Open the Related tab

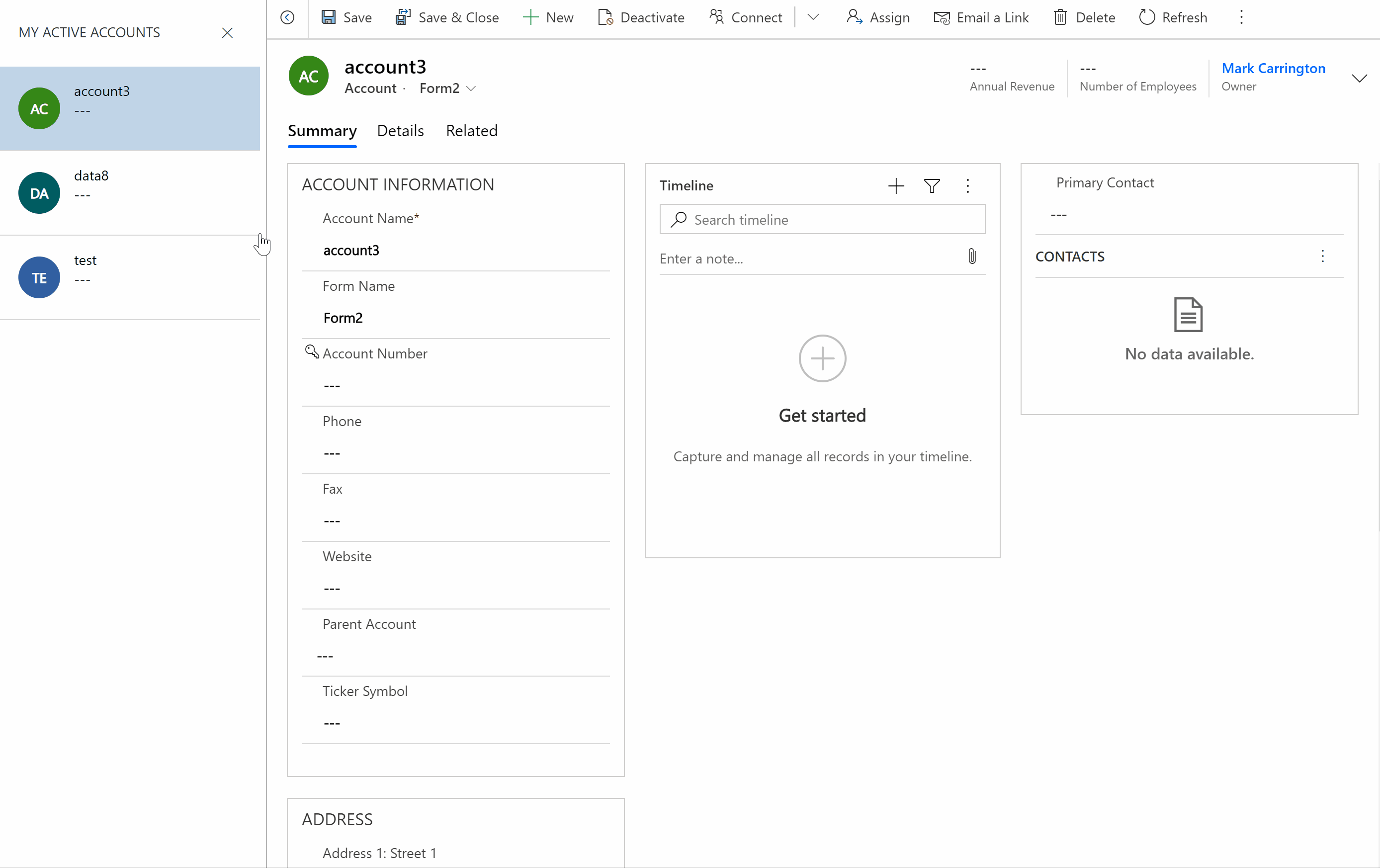point(472,131)
